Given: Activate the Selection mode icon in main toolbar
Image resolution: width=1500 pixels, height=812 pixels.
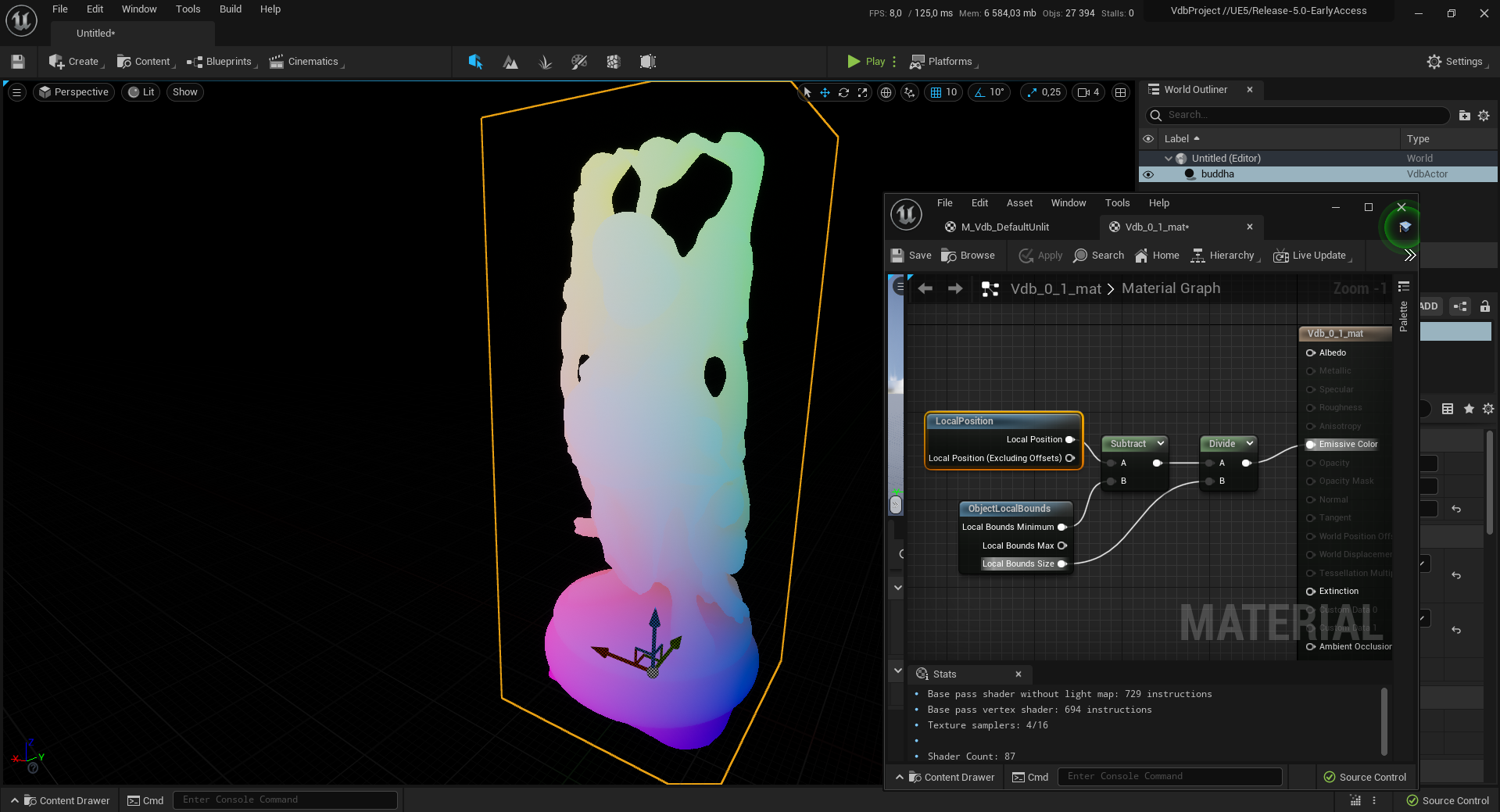Looking at the screenshot, I should click(x=475, y=62).
